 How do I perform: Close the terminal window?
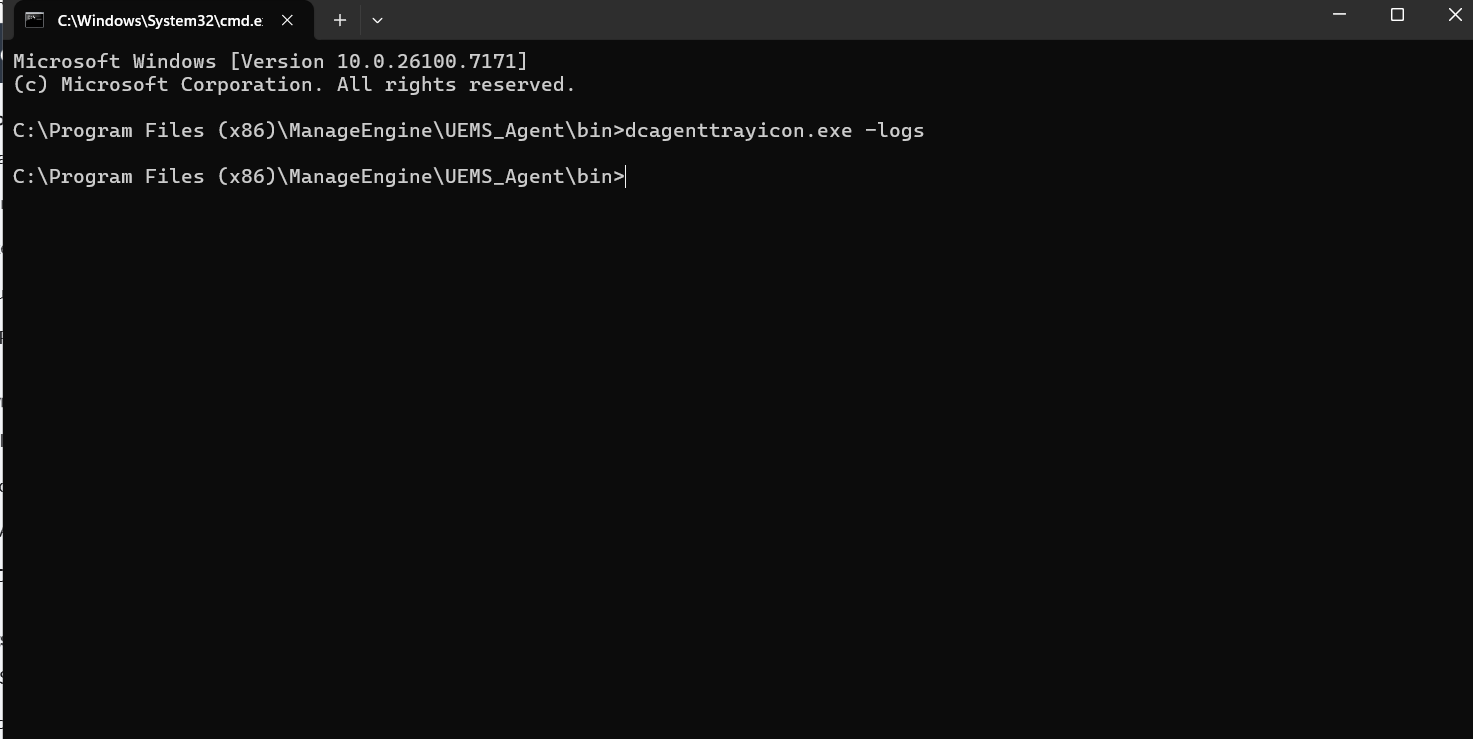click(1455, 15)
